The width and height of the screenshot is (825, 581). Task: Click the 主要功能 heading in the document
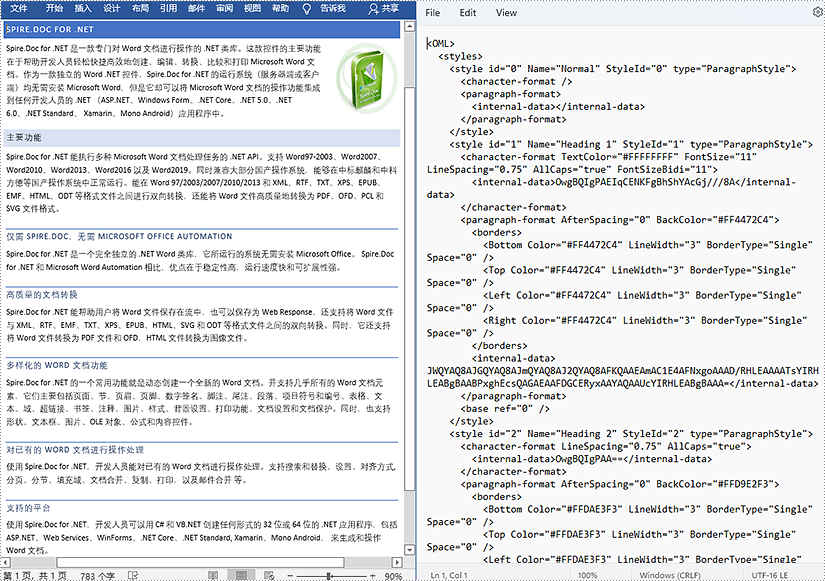click(24, 137)
